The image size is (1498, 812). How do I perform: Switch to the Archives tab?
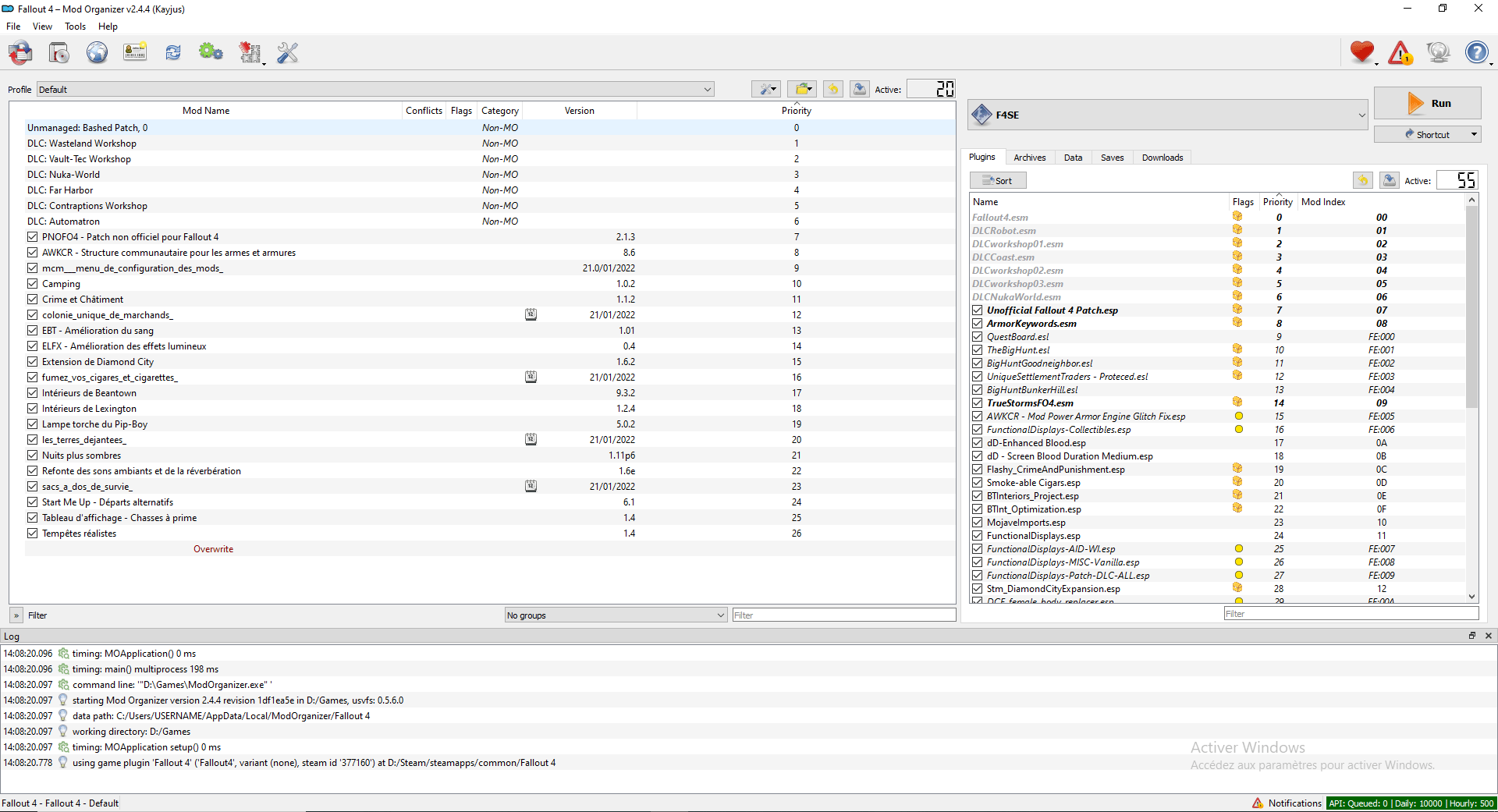[1029, 158]
